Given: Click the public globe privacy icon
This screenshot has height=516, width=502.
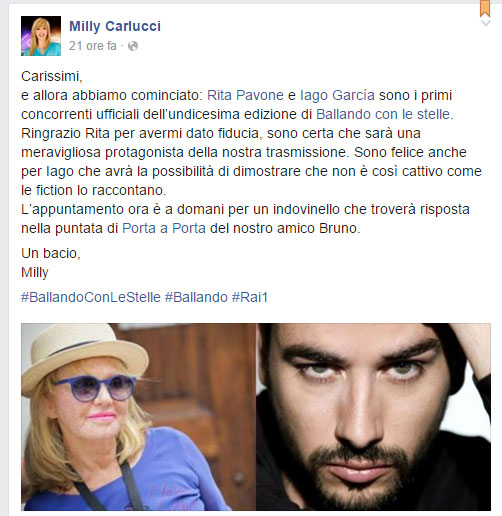Looking at the screenshot, I should (x=133, y=46).
